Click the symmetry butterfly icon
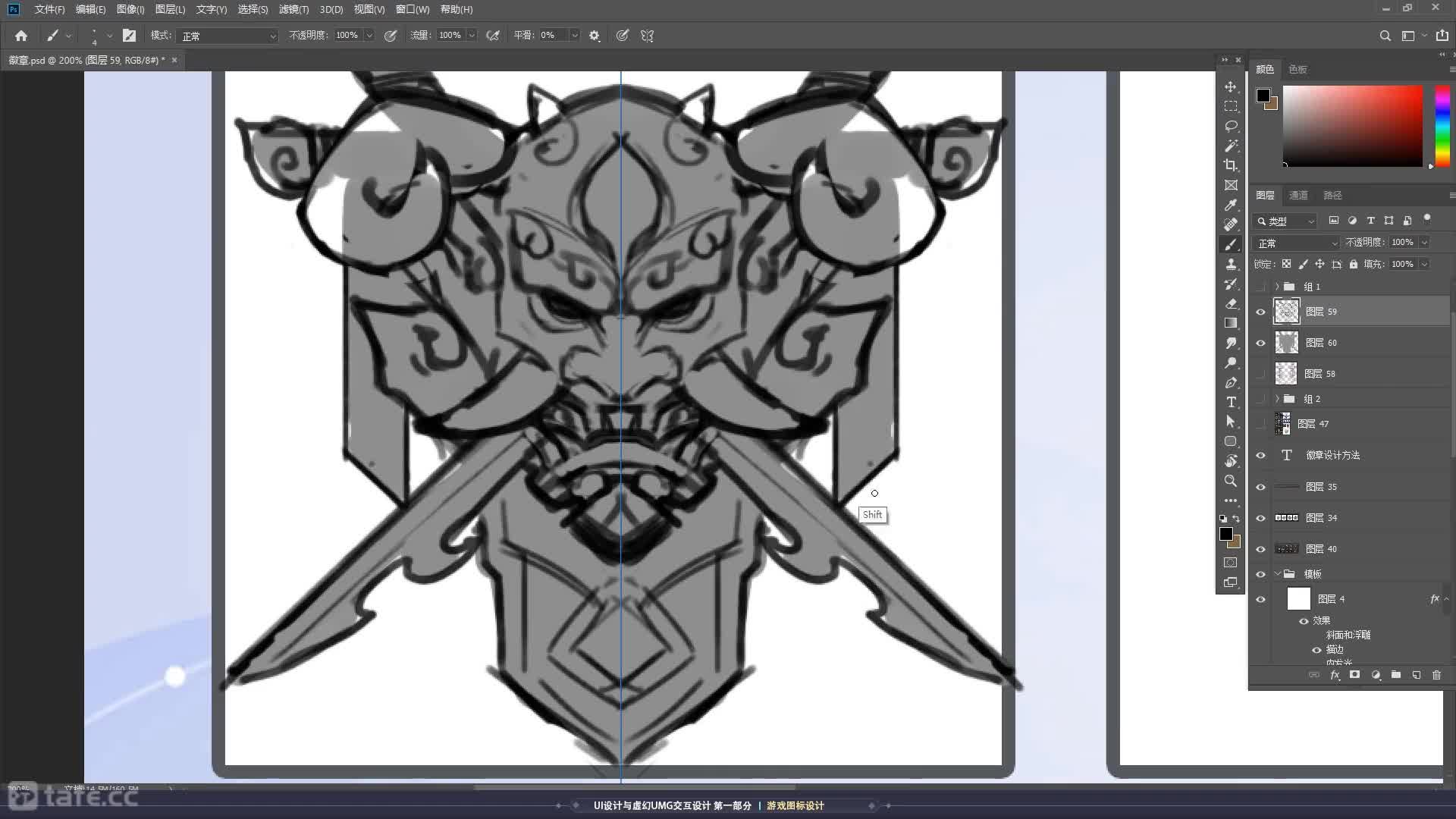This screenshot has width=1456, height=819. coord(647,36)
